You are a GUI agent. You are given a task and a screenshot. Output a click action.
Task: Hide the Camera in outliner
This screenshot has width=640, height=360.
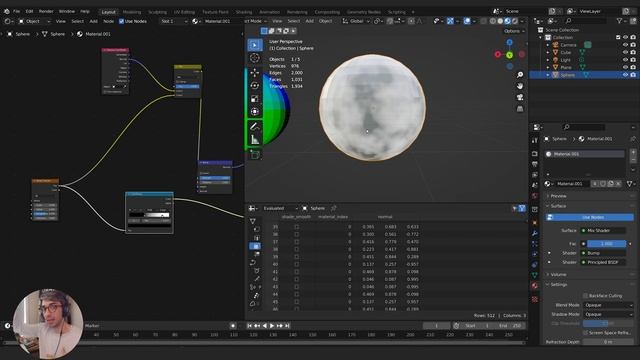point(625,45)
